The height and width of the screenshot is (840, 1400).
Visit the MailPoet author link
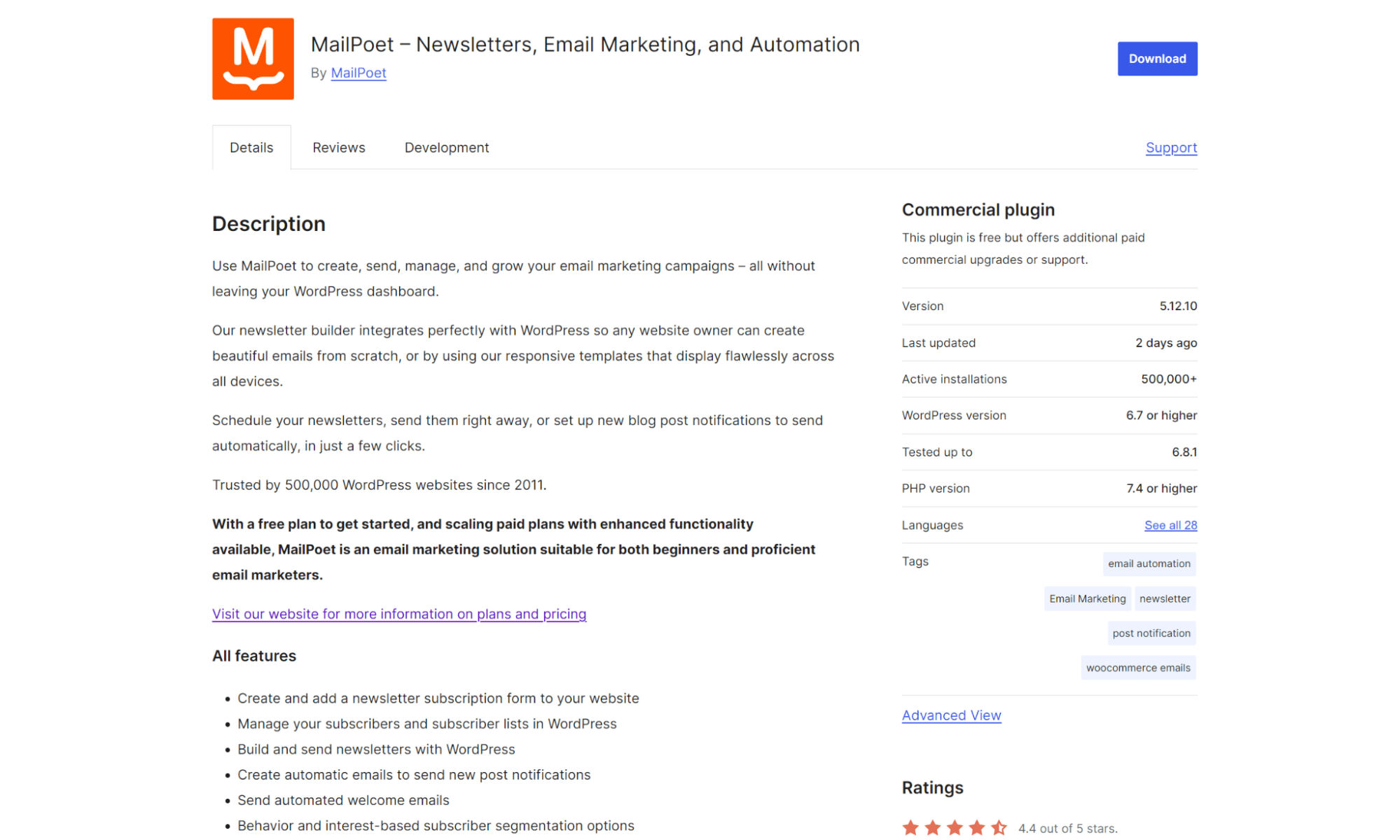coord(359,73)
